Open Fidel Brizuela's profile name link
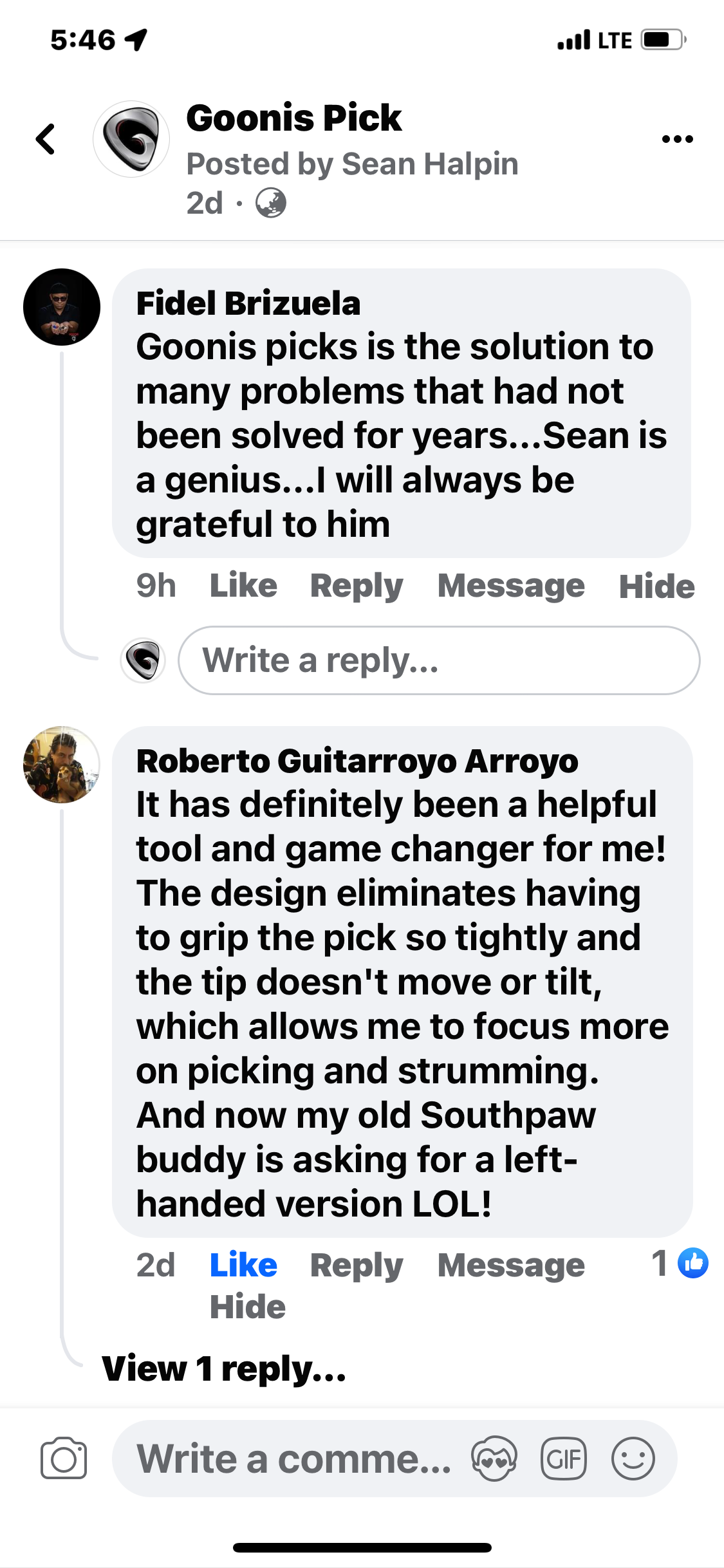This screenshot has height=1568, width=724. (x=248, y=303)
